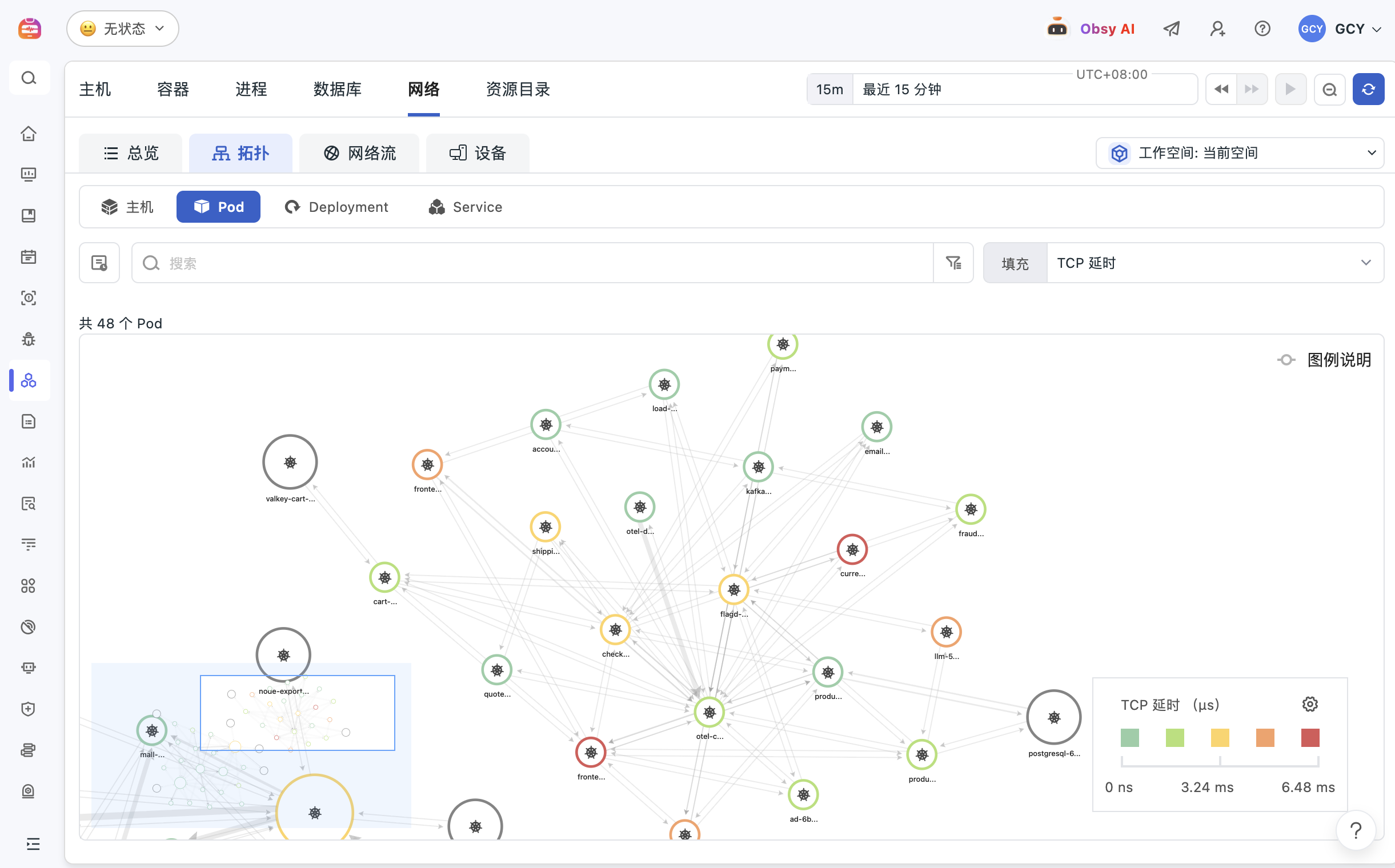Select the curre... pod node
This screenshot has height=868, width=1395.
click(852, 549)
